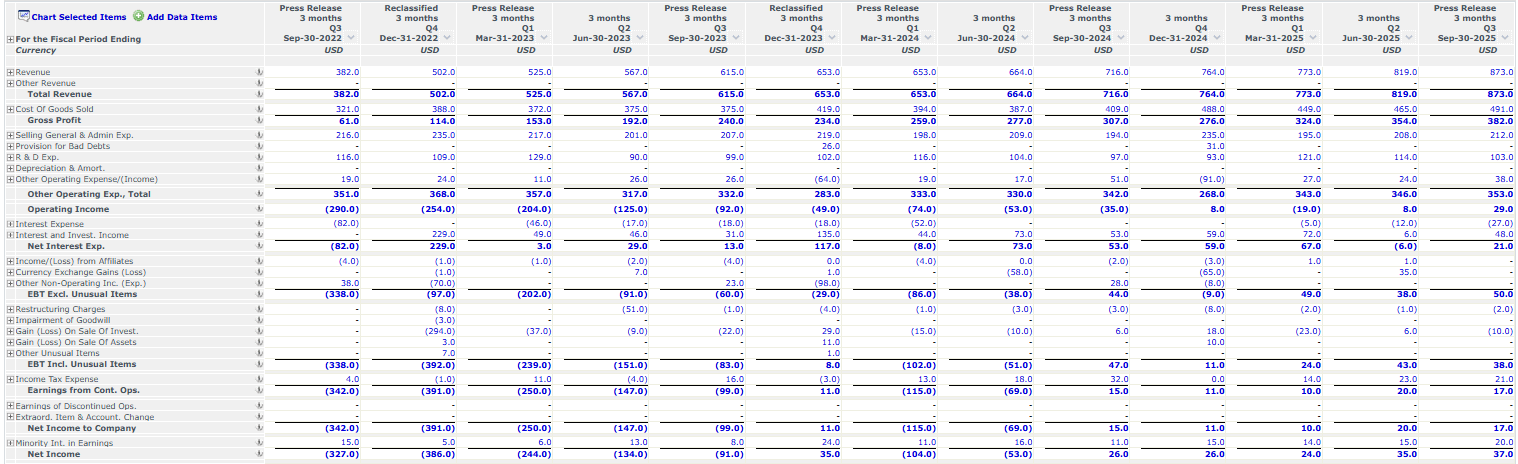Click the row icon for Selling General & Admin Exp.

259,135
